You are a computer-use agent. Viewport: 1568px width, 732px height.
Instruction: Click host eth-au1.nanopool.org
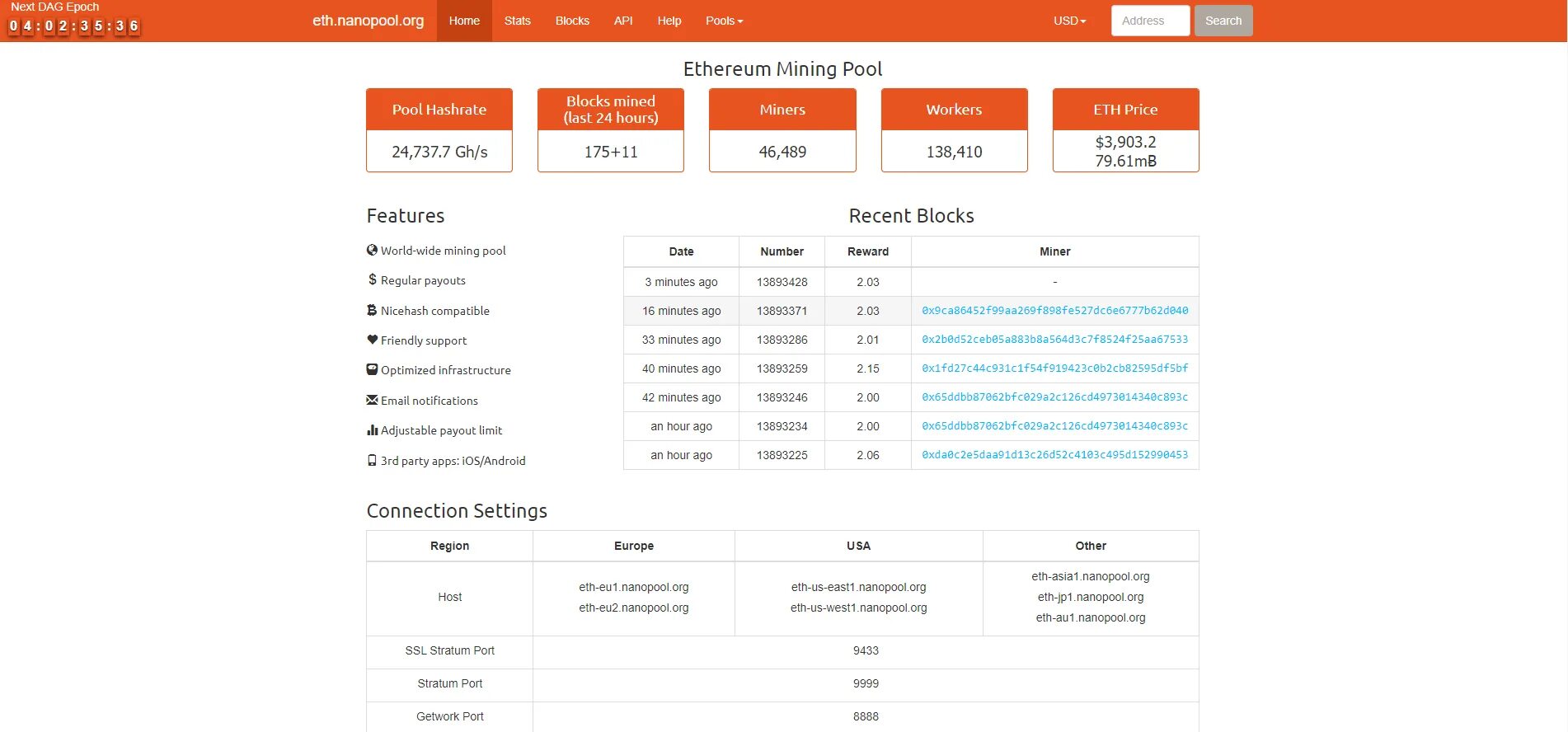(x=1090, y=617)
